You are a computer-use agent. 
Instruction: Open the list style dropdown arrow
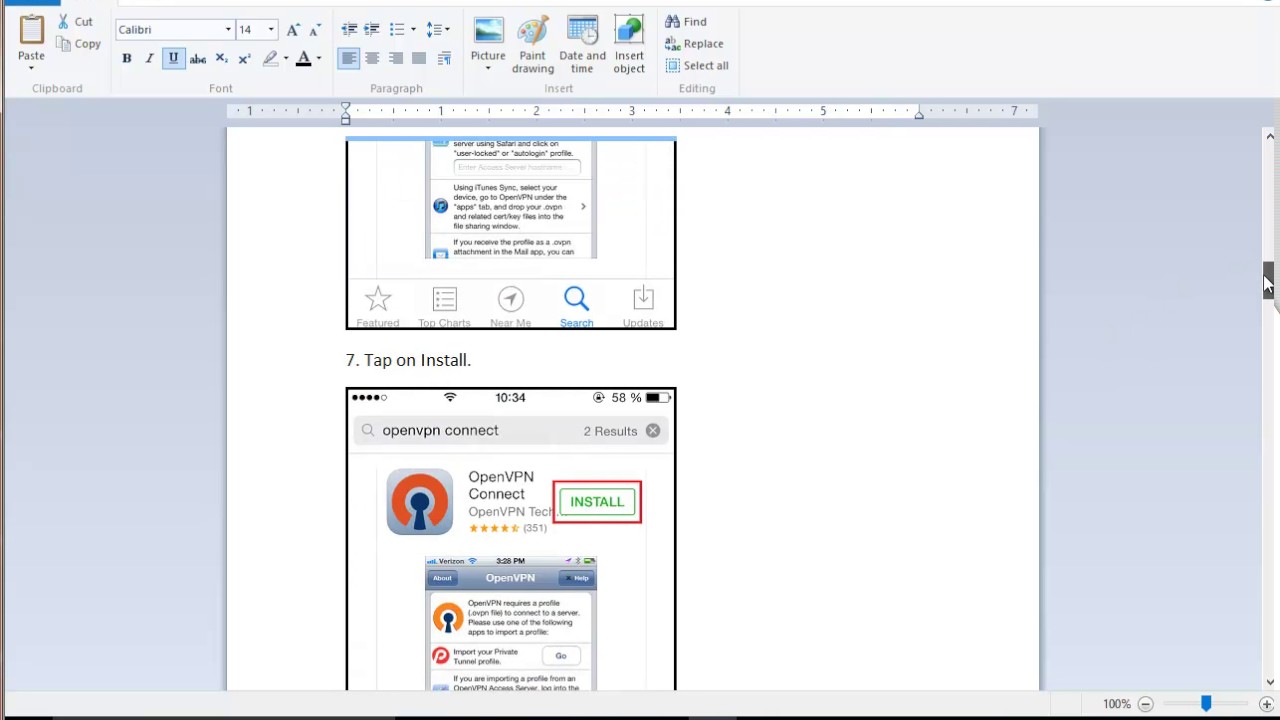click(413, 30)
